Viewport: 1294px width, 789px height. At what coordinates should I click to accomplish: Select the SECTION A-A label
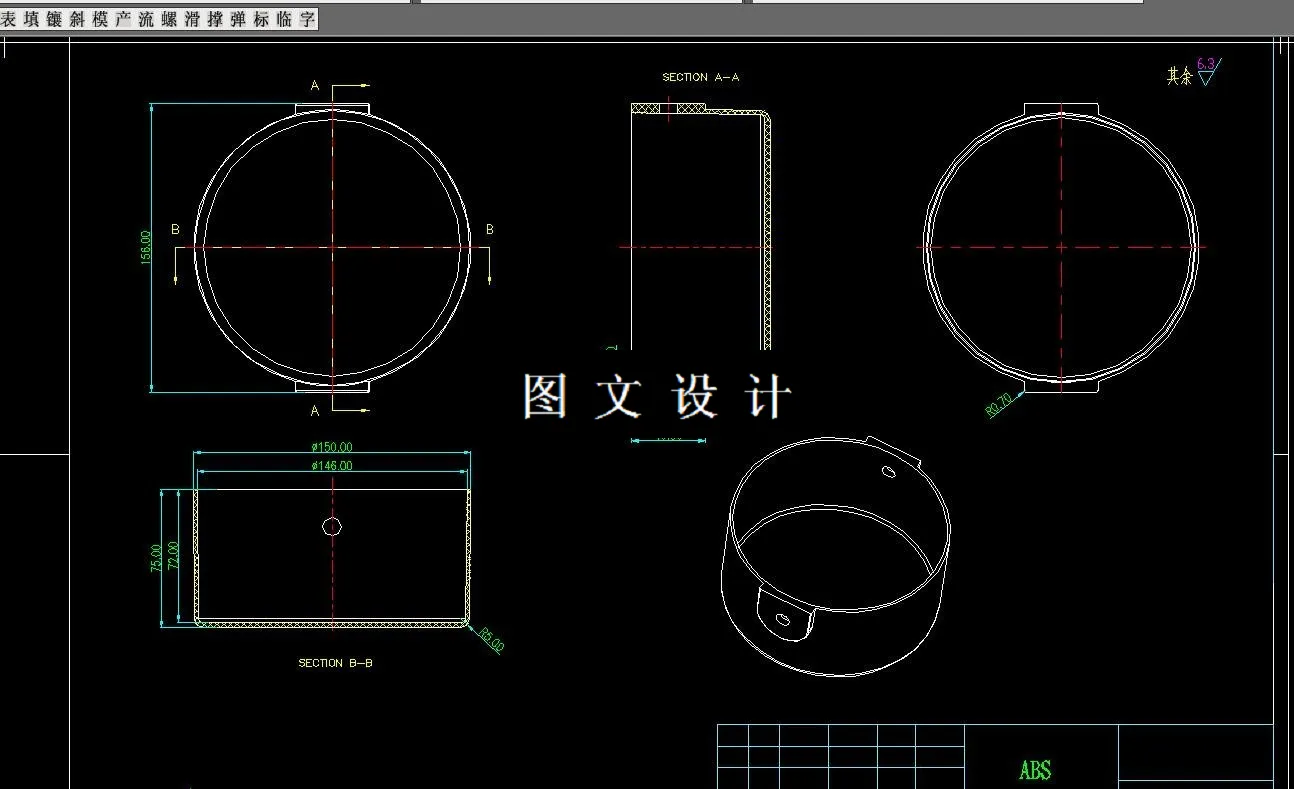click(701, 77)
